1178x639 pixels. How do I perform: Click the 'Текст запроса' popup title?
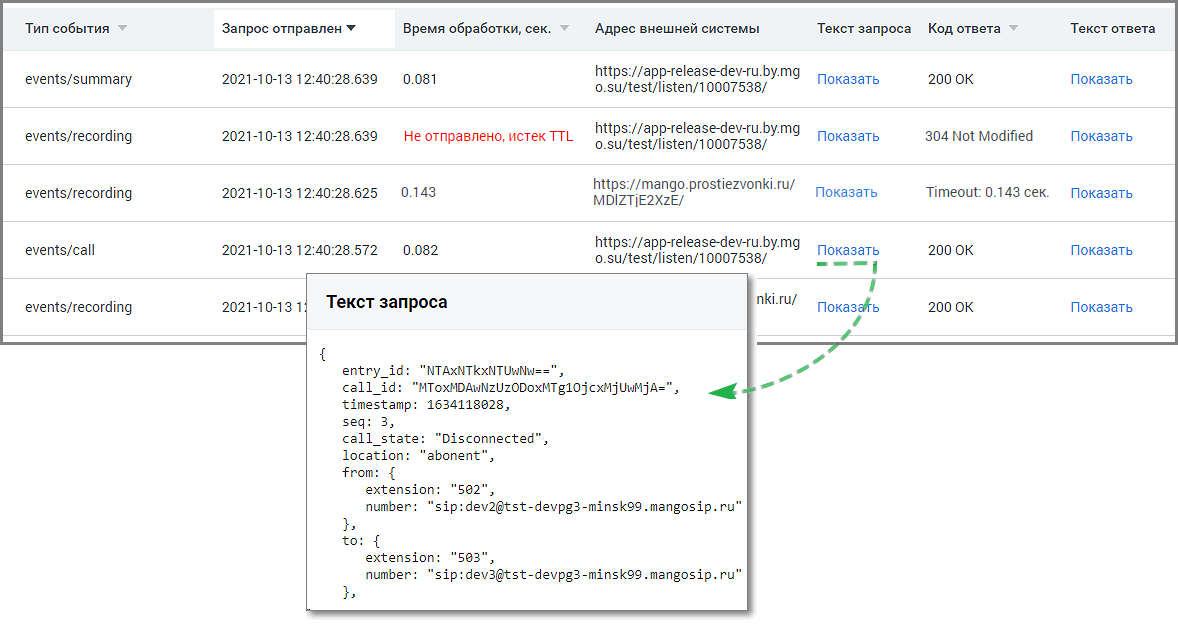coord(387,302)
